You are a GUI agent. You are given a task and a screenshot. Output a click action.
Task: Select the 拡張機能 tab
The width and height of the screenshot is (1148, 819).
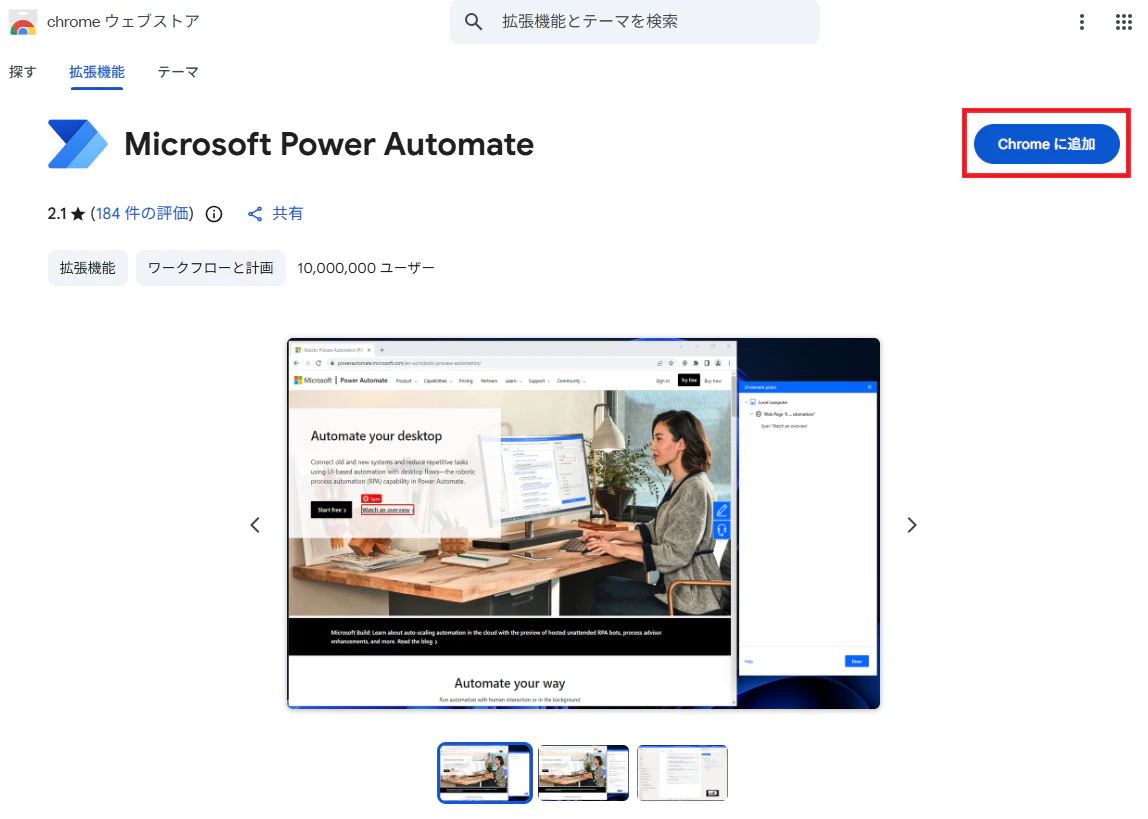tap(97, 72)
